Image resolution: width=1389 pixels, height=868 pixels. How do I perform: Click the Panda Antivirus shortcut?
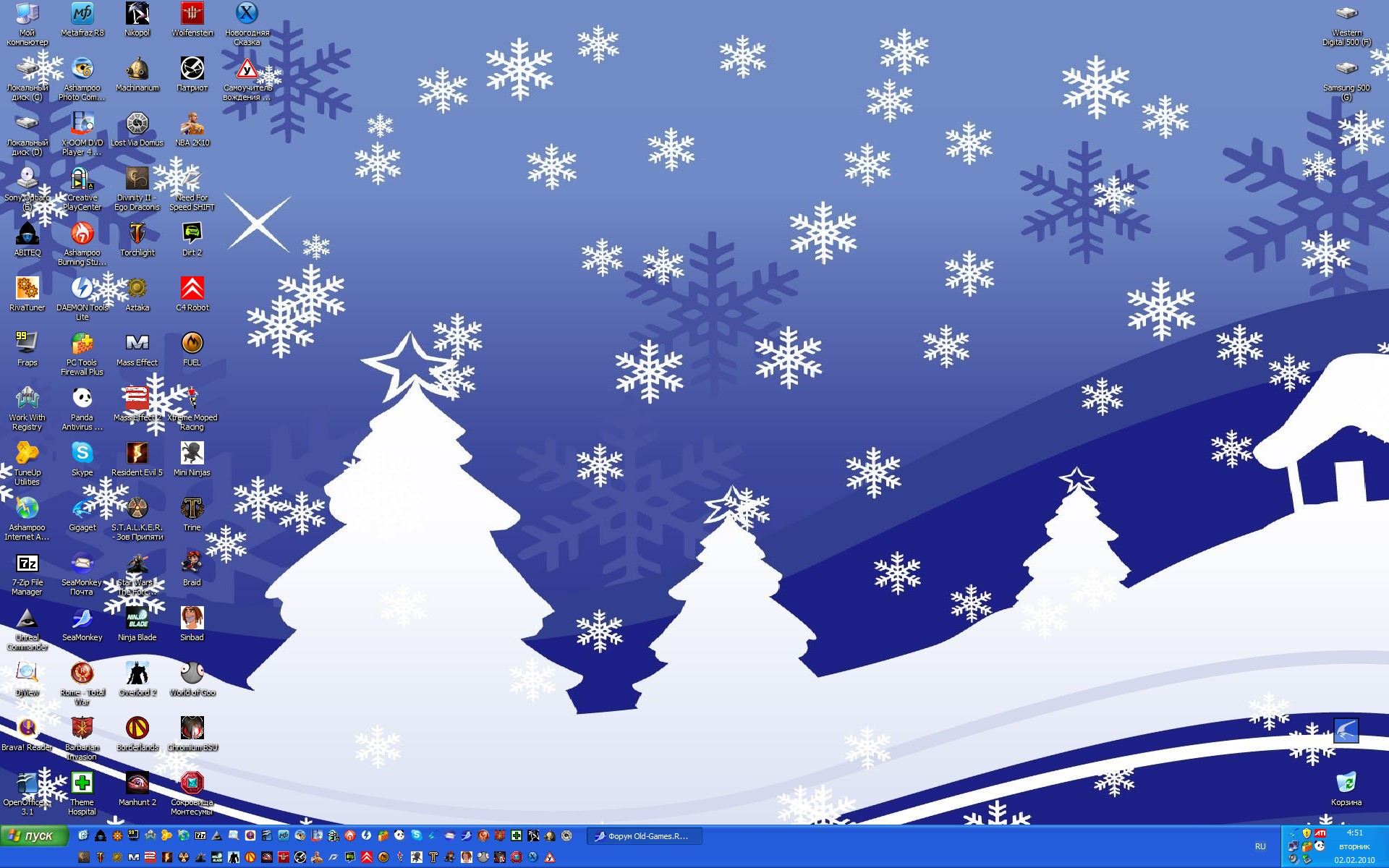click(x=82, y=399)
